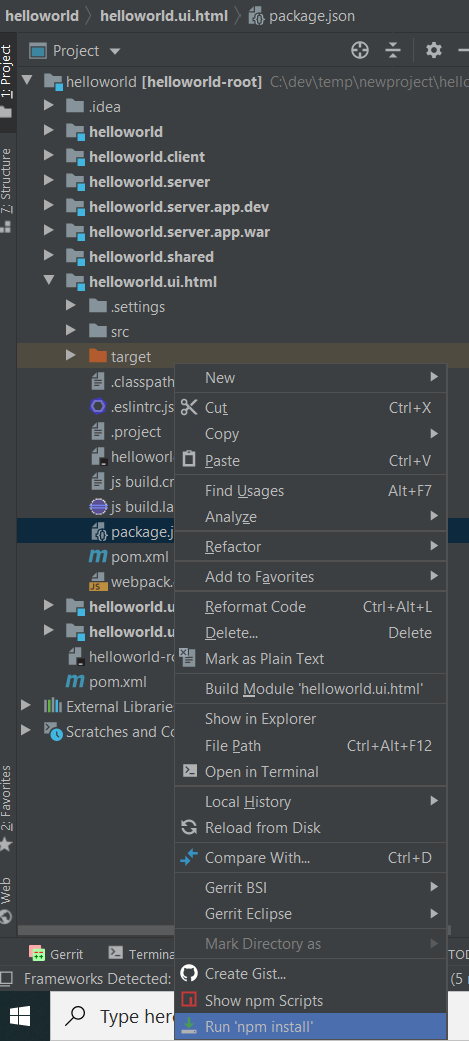Select the .eslintrc.js file icon
This screenshot has height=1041, width=469.
(98, 407)
